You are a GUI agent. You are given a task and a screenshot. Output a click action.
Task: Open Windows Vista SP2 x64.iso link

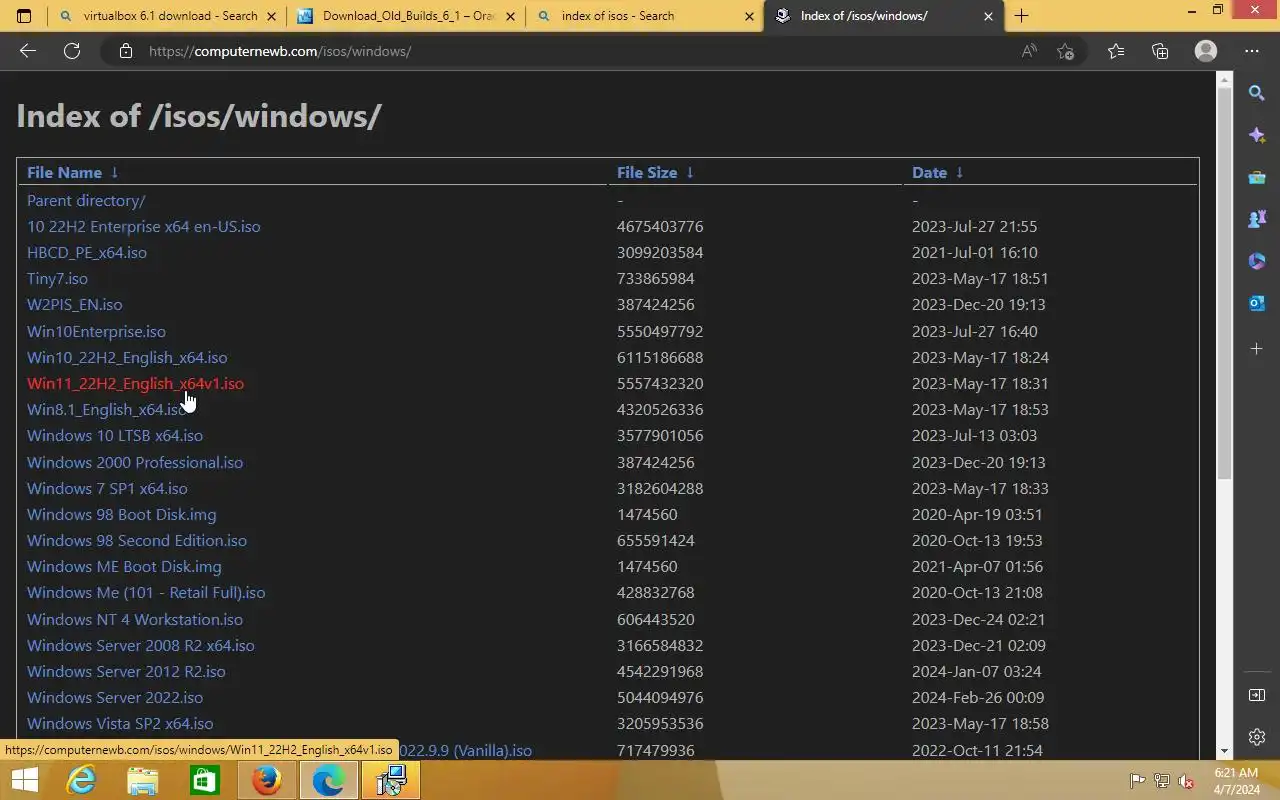pos(120,723)
